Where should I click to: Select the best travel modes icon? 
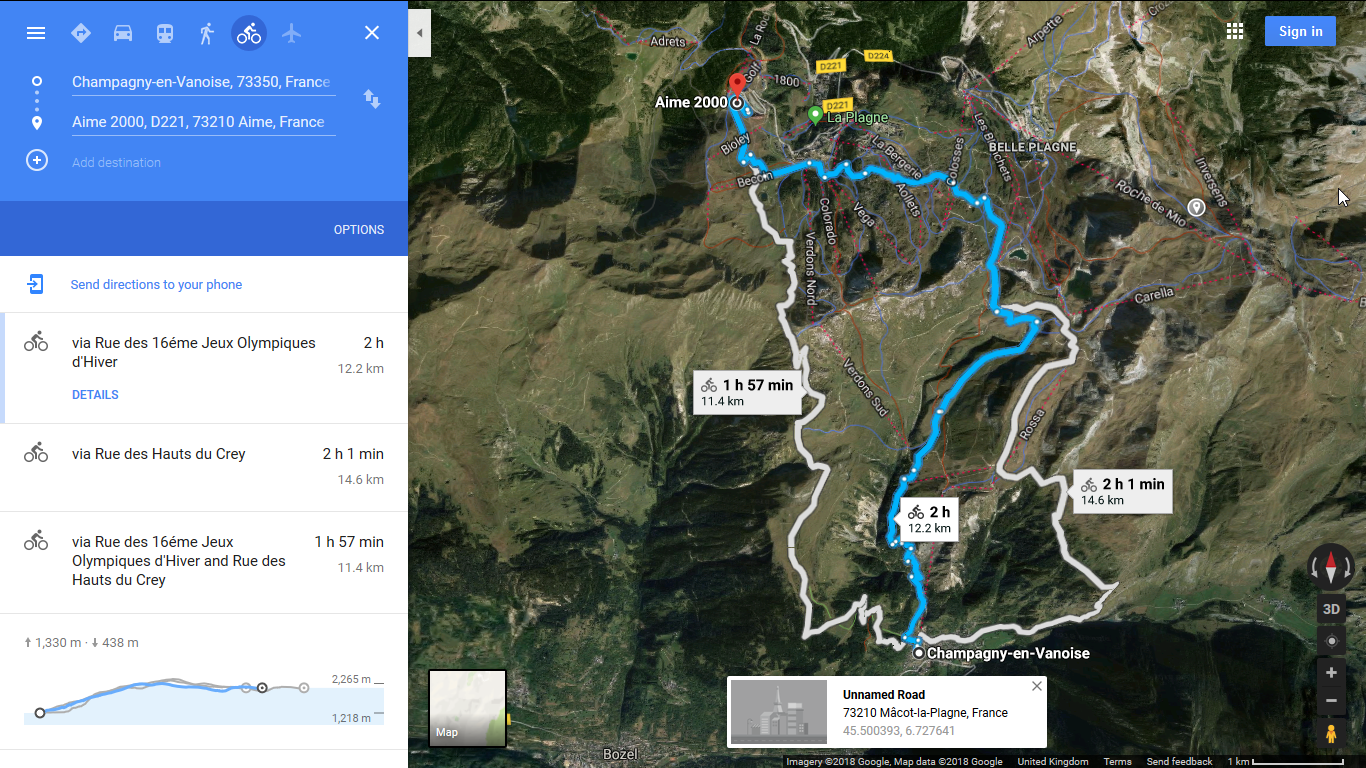81,33
